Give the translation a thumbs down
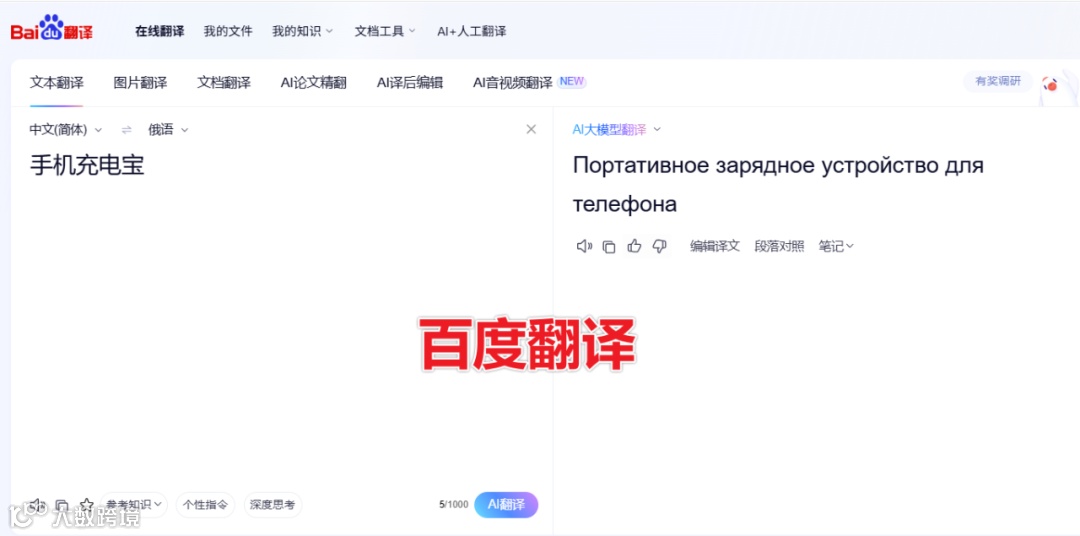 pyautogui.click(x=660, y=246)
